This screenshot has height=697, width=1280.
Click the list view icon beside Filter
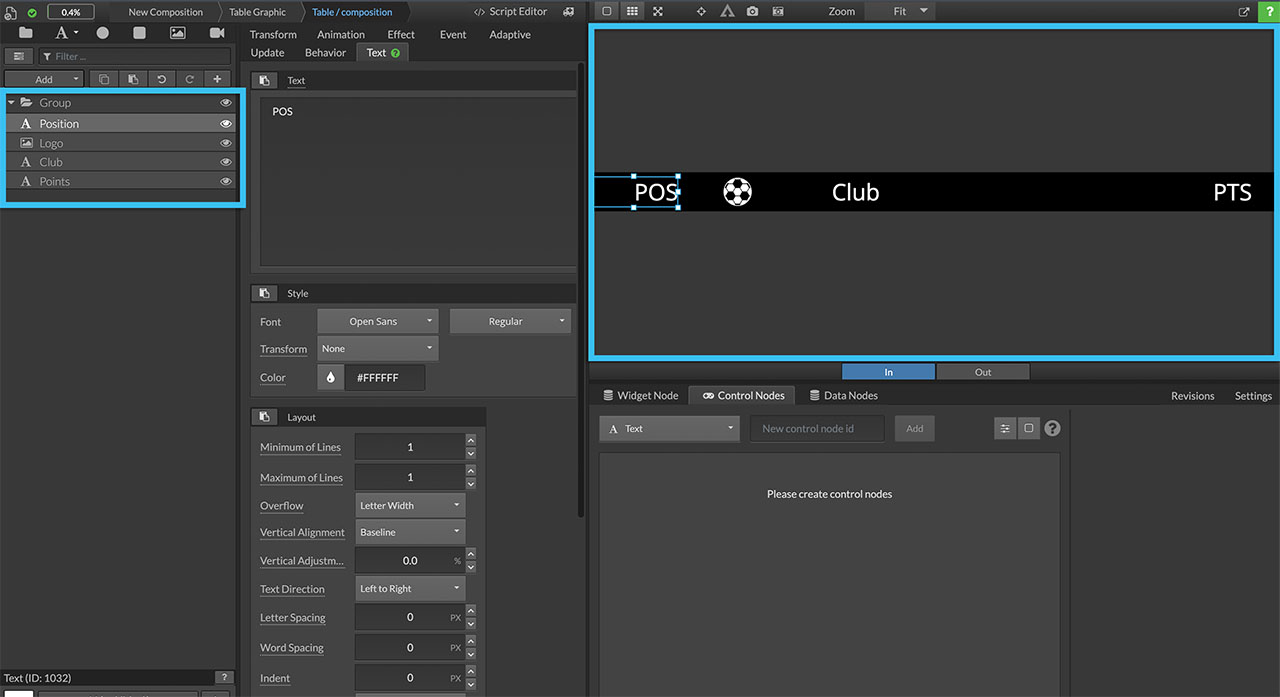coord(19,57)
